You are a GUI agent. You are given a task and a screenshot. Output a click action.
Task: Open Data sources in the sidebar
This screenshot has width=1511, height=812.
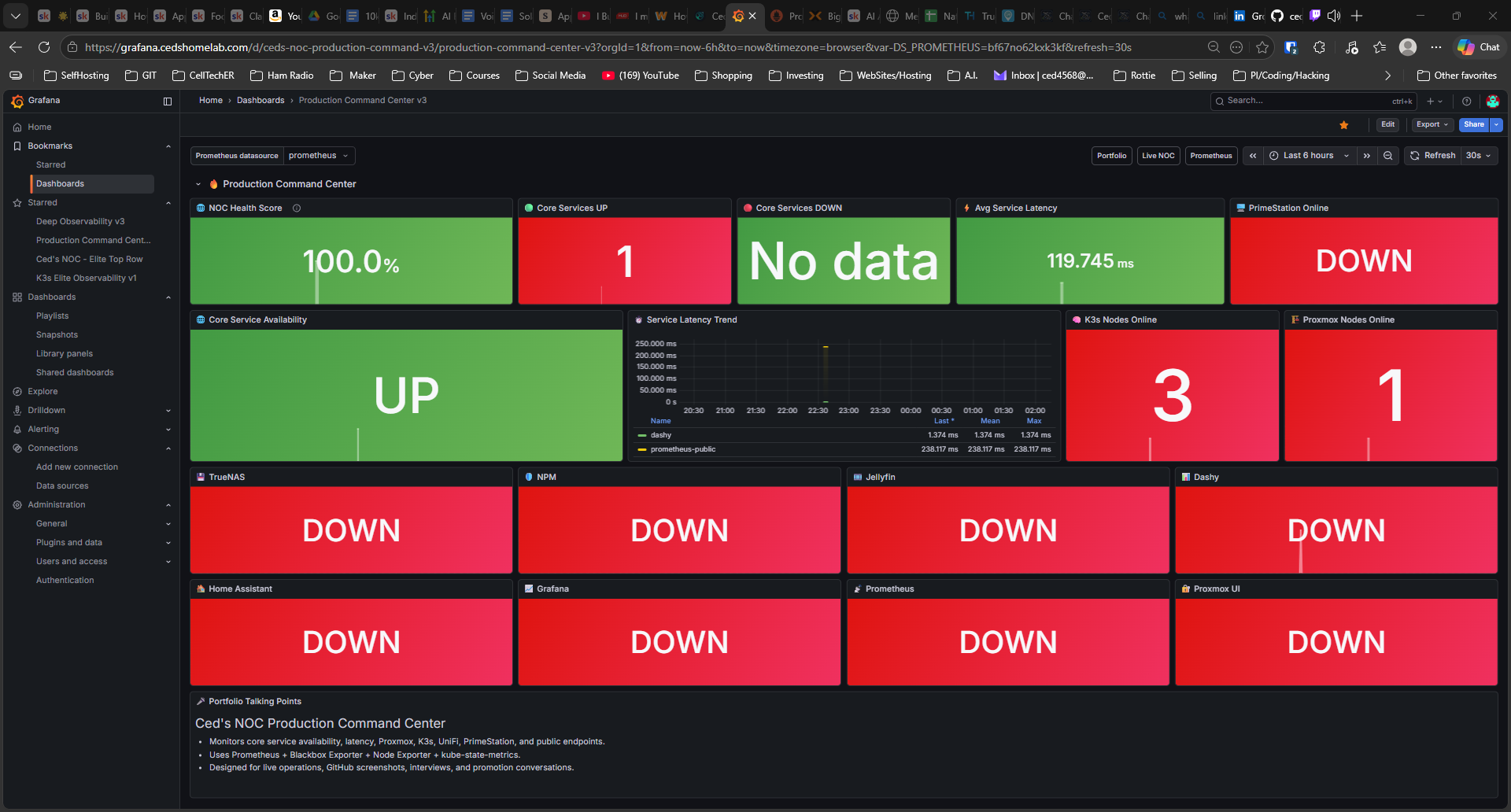coord(62,485)
